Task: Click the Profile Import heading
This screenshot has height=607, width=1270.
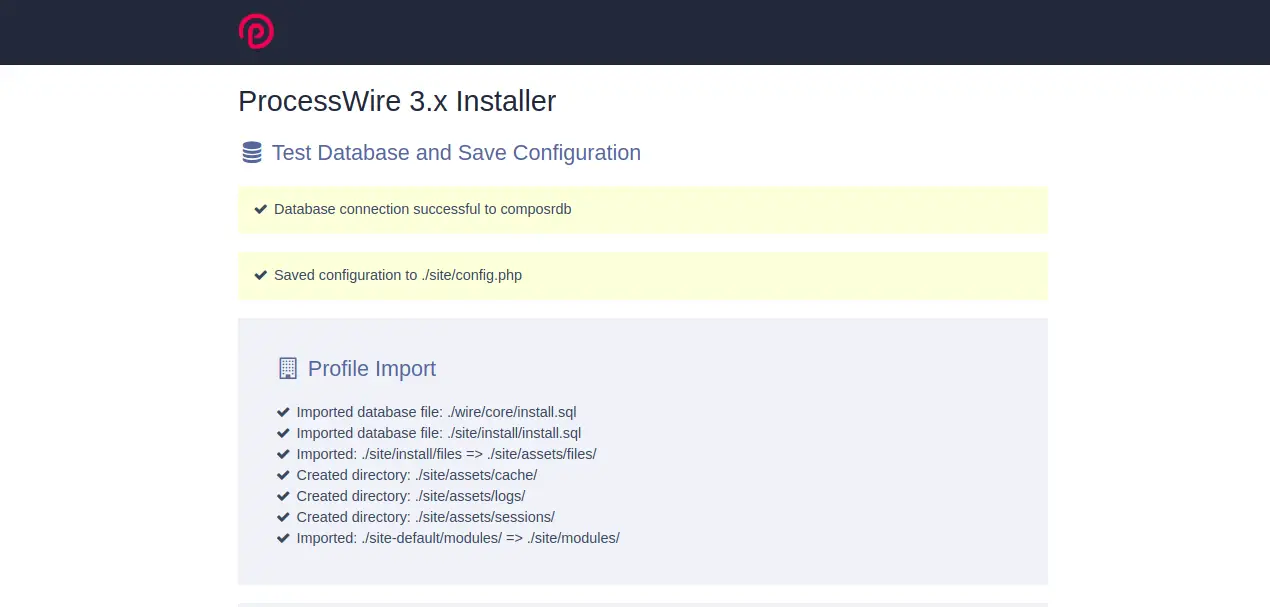Action: click(x=372, y=369)
